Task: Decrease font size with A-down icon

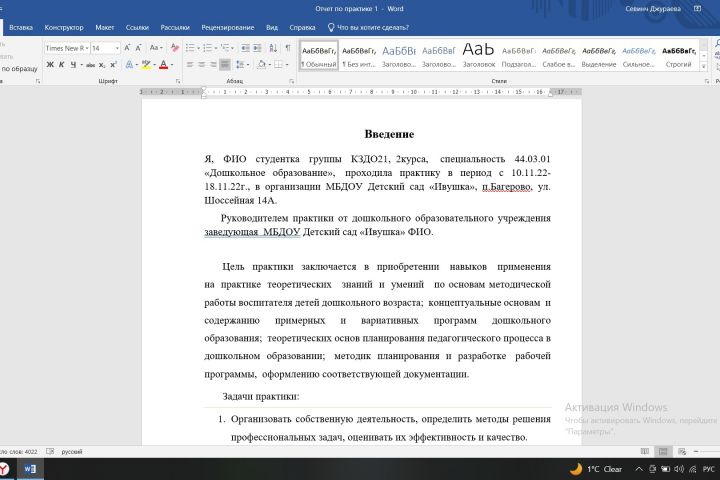Action: [138, 48]
